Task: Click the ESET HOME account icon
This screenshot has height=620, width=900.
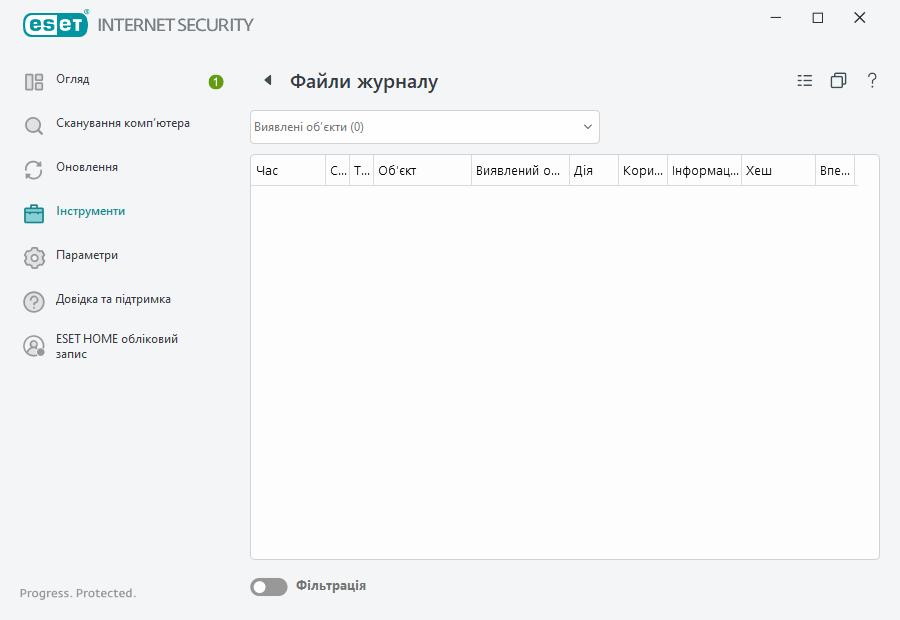Action: 33,345
